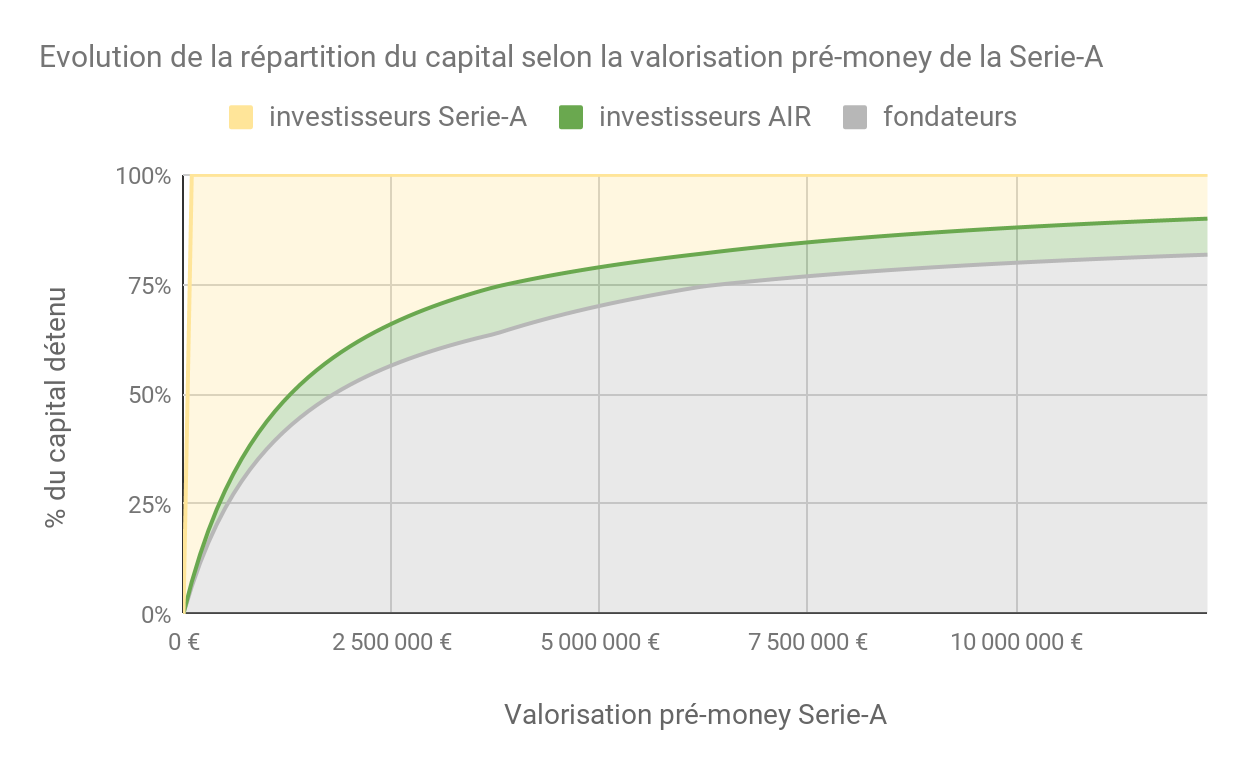Click the 'Valorisation pré-money Serie-A' axis title
Screen dimensions: 1246x770
pos(695,715)
